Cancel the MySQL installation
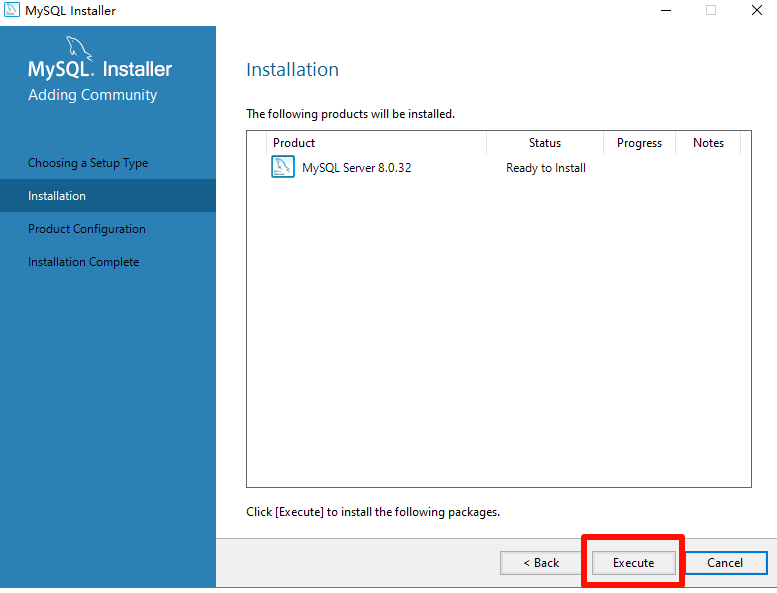The width and height of the screenshot is (777, 593). pos(725,563)
